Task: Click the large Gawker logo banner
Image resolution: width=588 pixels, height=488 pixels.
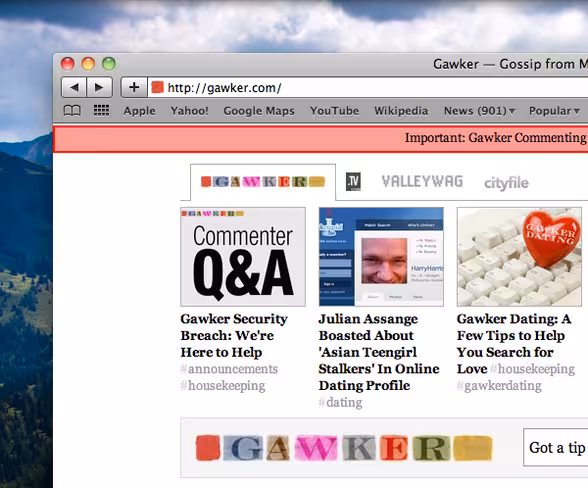Action: click(x=344, y=448)
